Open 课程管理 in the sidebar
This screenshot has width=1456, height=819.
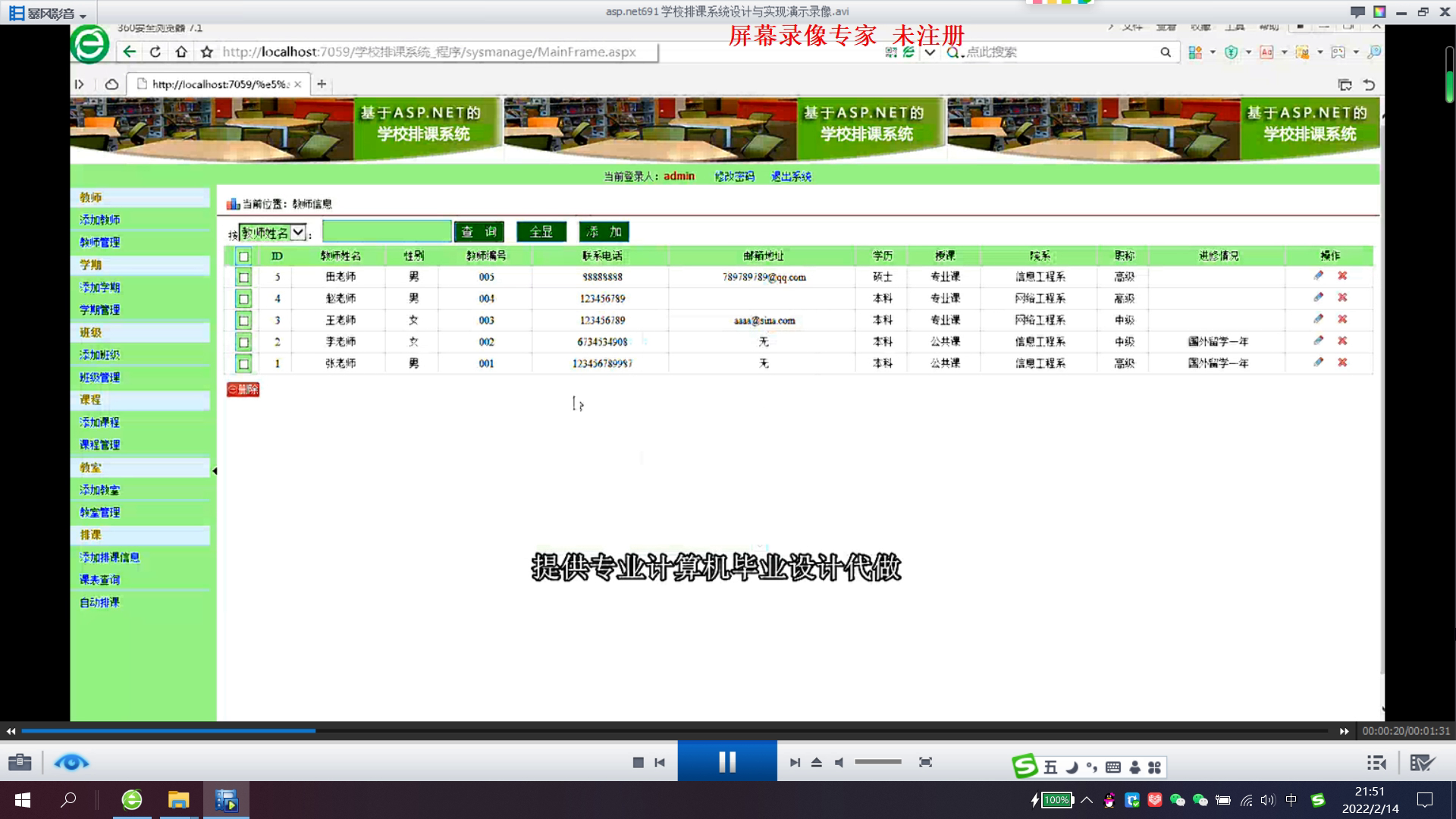100,445
